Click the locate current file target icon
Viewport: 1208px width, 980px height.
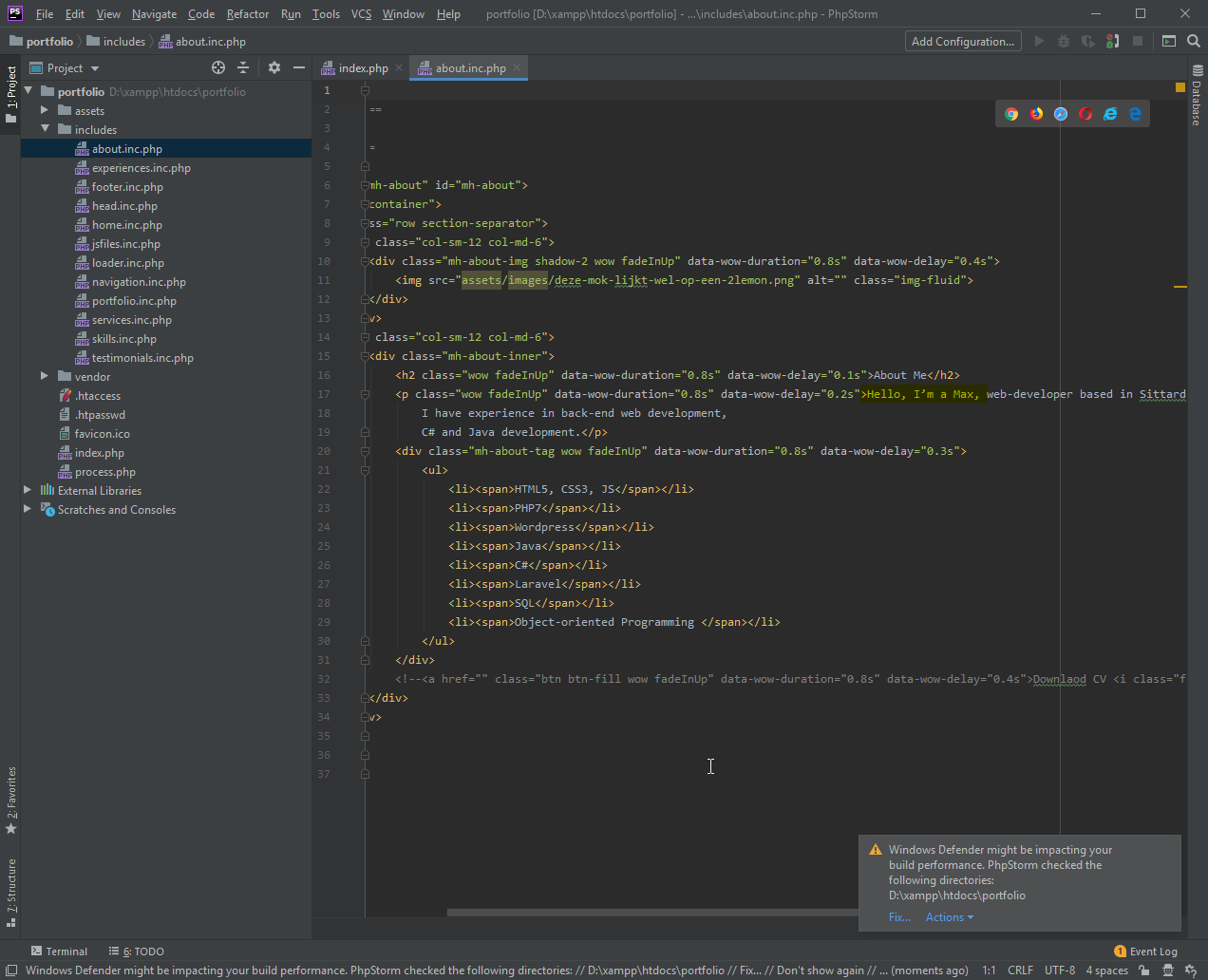coord(218,67)
